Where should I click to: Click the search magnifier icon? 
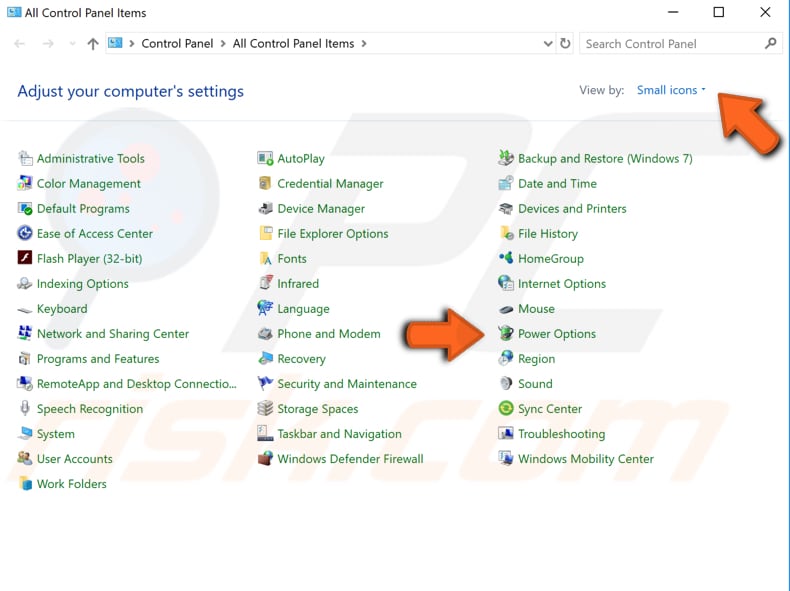click(770, 43)
